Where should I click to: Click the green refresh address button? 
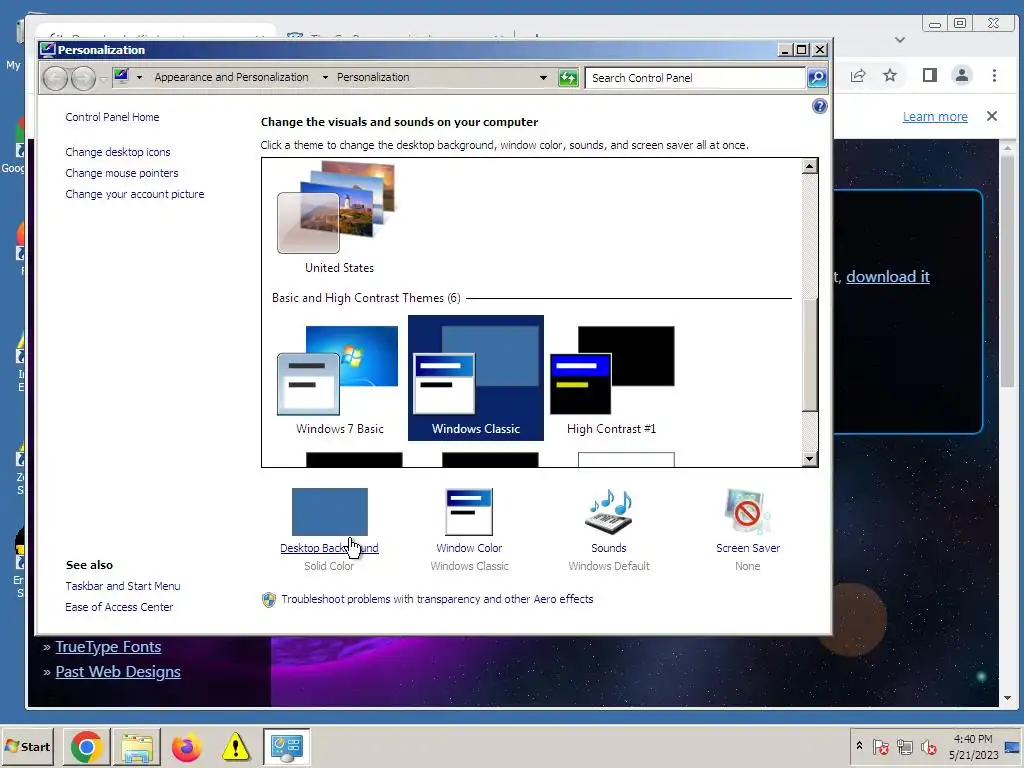point(568,78)
